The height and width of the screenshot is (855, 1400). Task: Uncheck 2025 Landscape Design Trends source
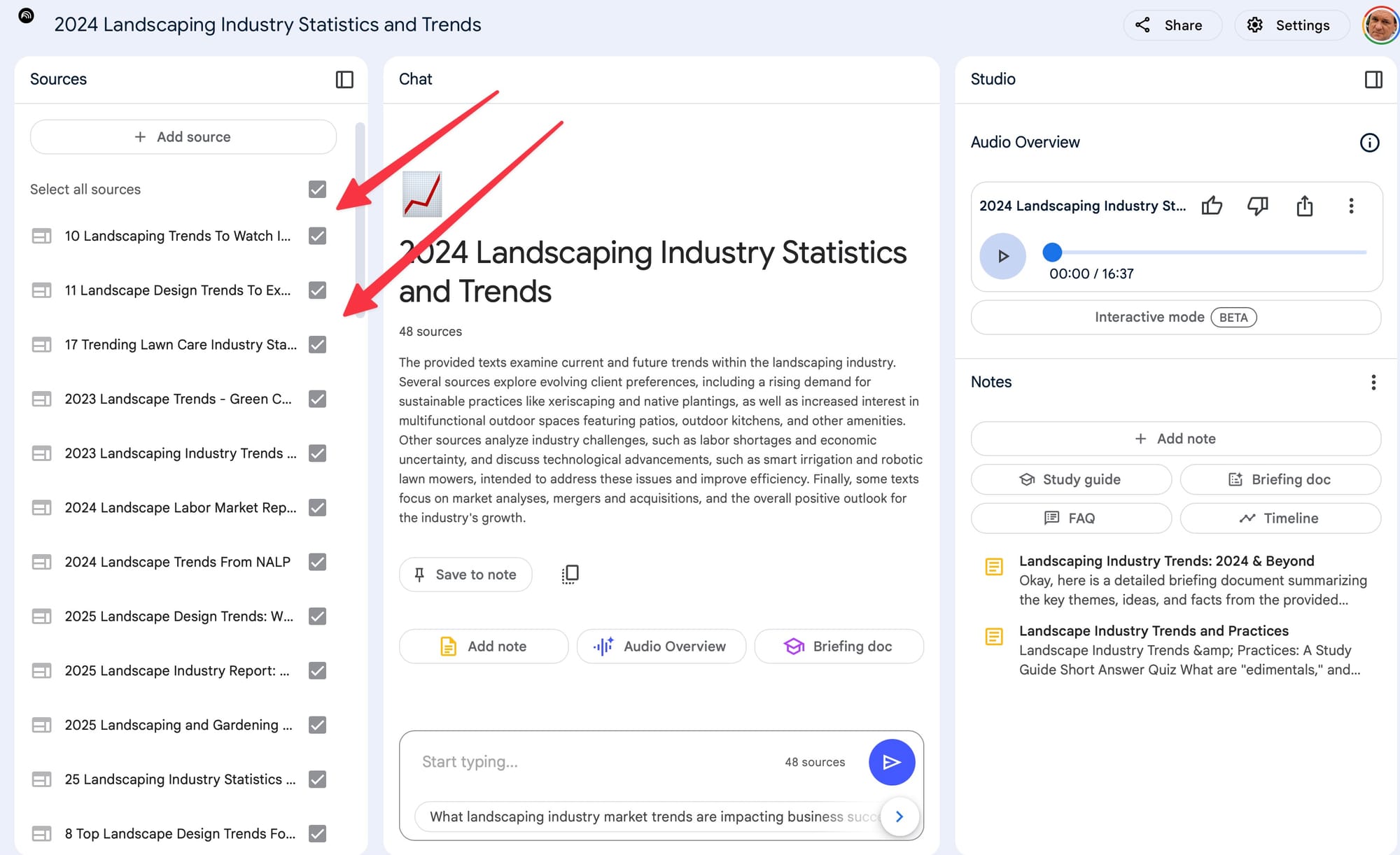(317, 616)
